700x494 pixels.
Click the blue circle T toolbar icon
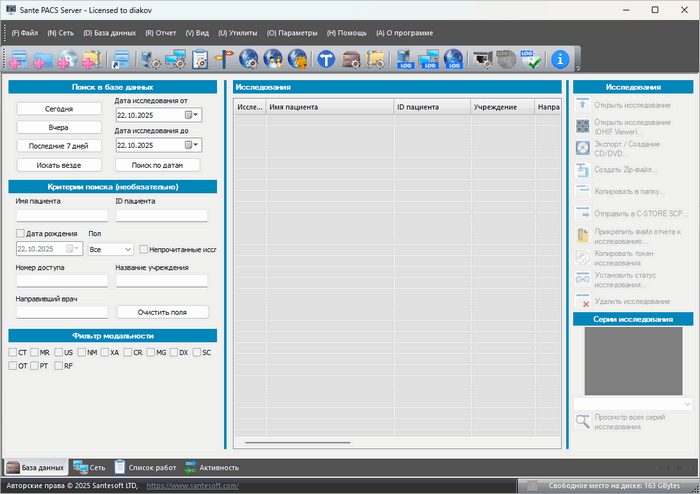coord(326,60)
